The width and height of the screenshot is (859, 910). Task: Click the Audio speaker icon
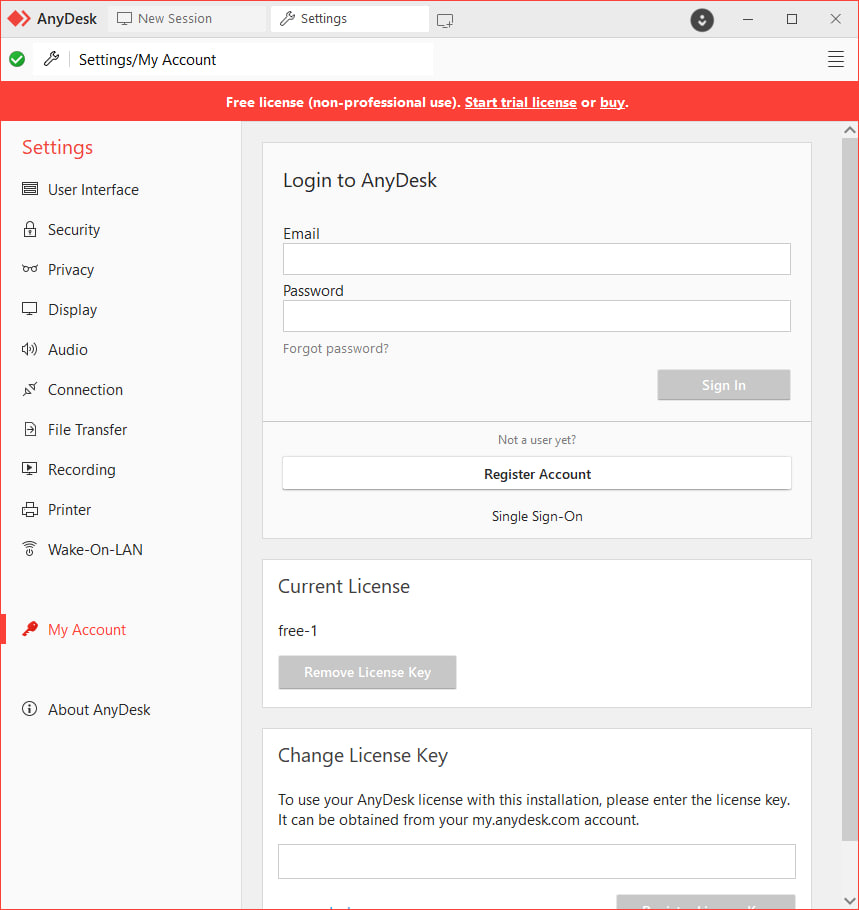coord(30,349)
